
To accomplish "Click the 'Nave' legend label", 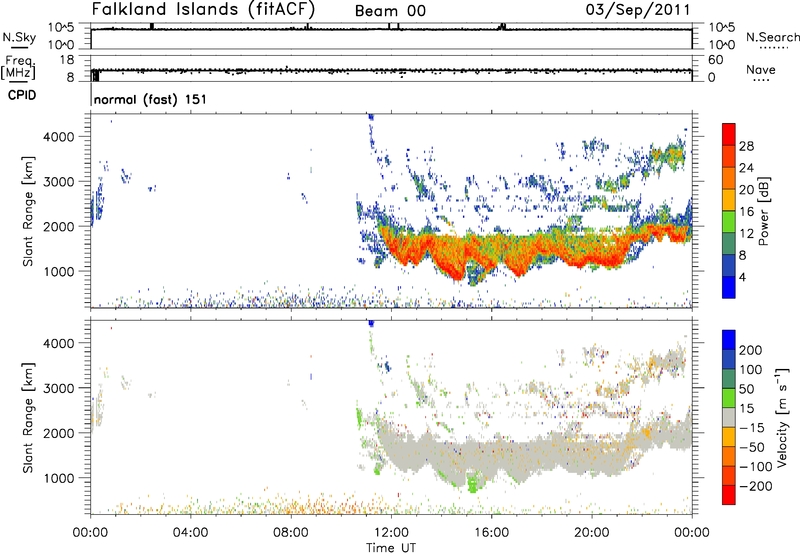I will pyautogui.click(x=761, y=69).
